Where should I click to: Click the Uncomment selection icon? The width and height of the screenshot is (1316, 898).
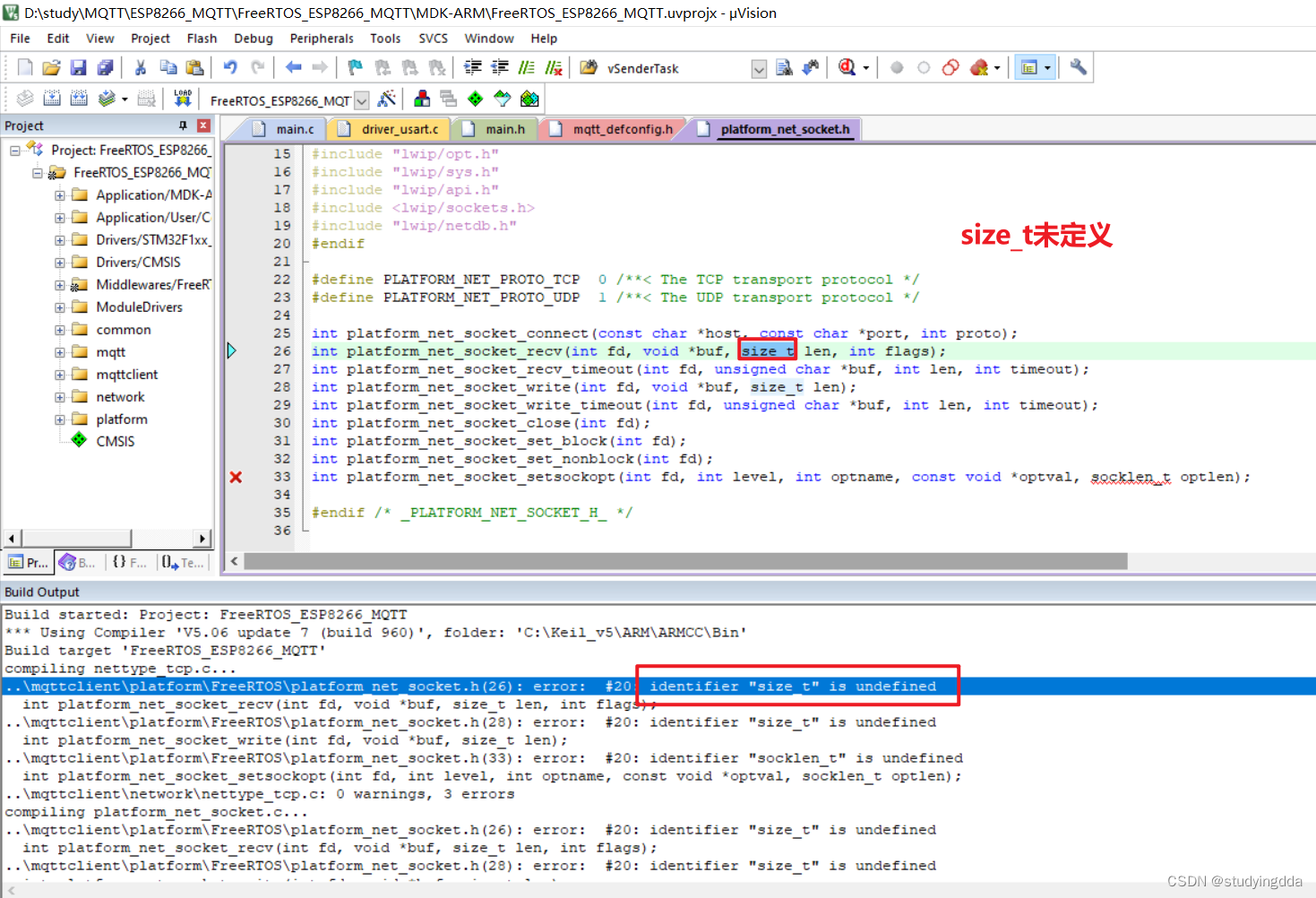point(554,67)
